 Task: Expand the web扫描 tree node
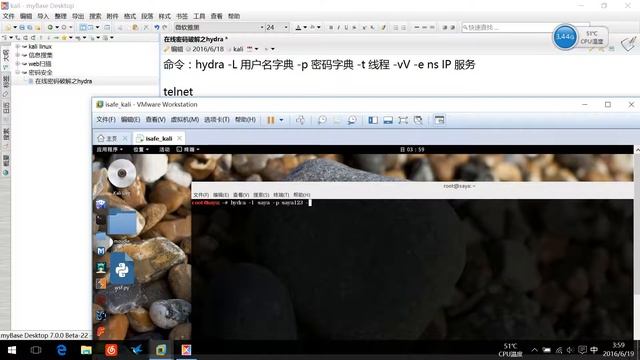click(18, 64)
